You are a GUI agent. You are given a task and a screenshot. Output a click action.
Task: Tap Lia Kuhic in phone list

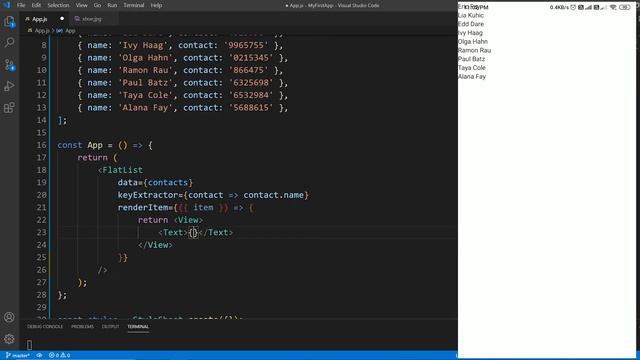click(471, 16)
